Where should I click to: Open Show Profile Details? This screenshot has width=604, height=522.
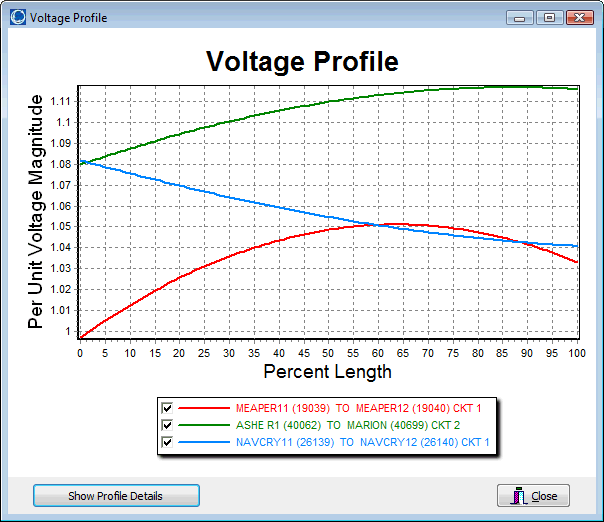116,496
